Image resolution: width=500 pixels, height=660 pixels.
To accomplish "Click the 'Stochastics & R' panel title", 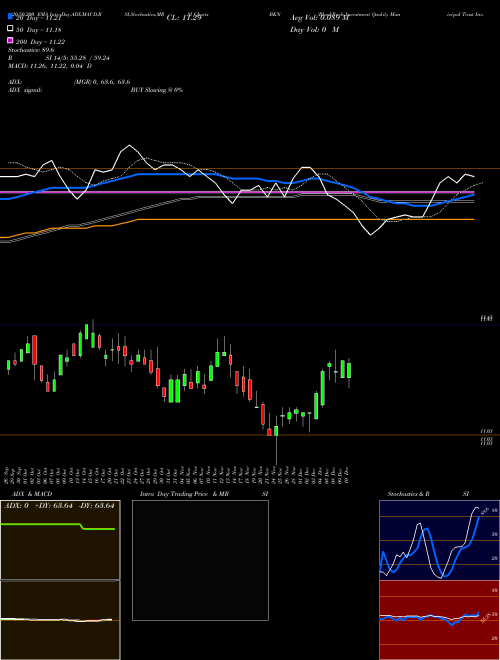I will (x=409, y=494).
